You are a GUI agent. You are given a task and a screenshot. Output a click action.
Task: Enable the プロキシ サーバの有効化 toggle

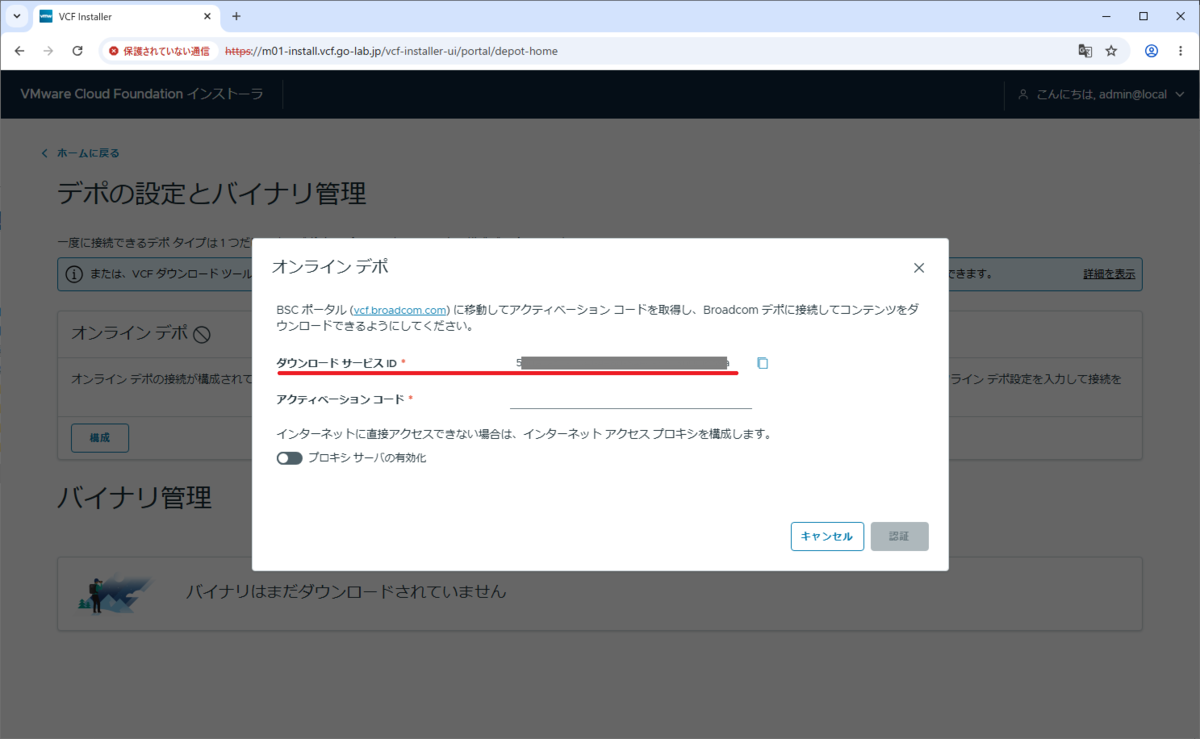(290, 458)
